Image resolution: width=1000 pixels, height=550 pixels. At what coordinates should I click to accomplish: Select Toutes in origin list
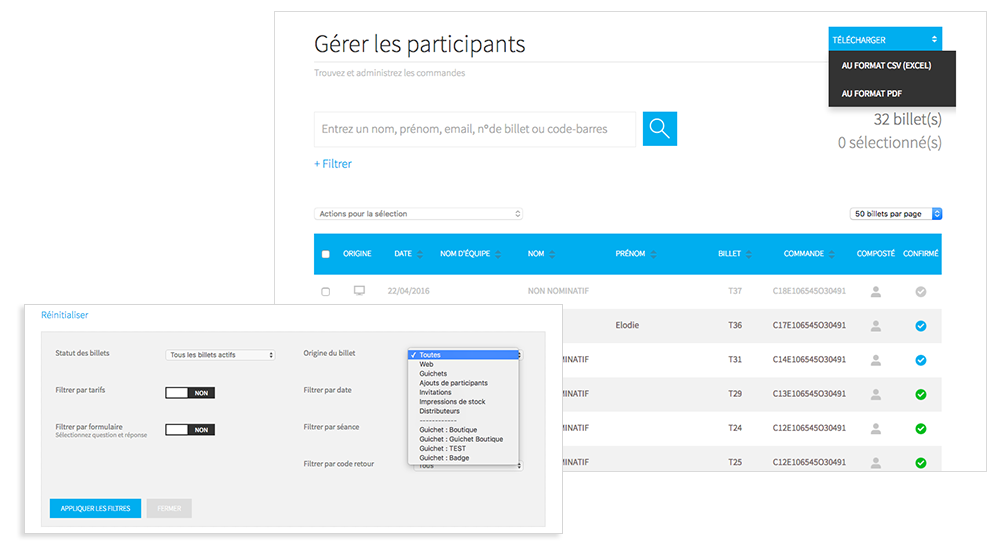tap(463, 355)
